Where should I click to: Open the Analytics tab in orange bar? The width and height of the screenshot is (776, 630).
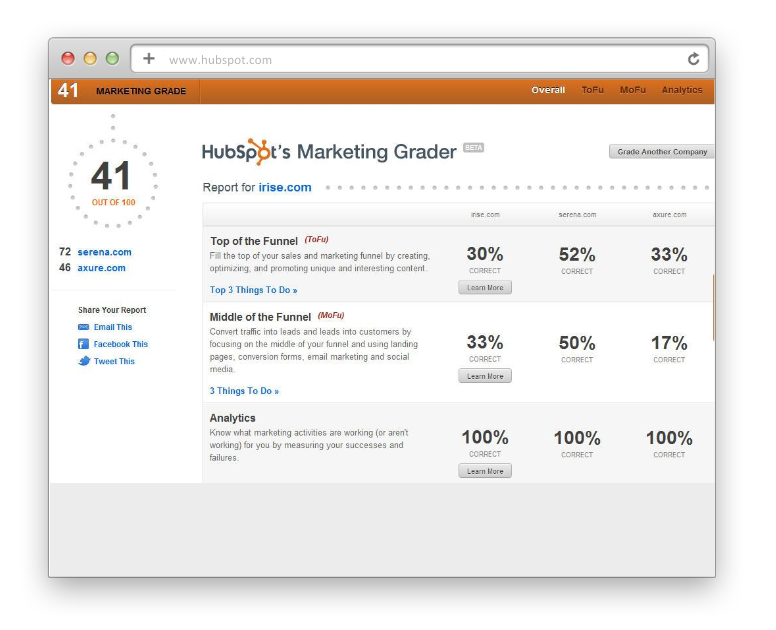coord(682,90)
